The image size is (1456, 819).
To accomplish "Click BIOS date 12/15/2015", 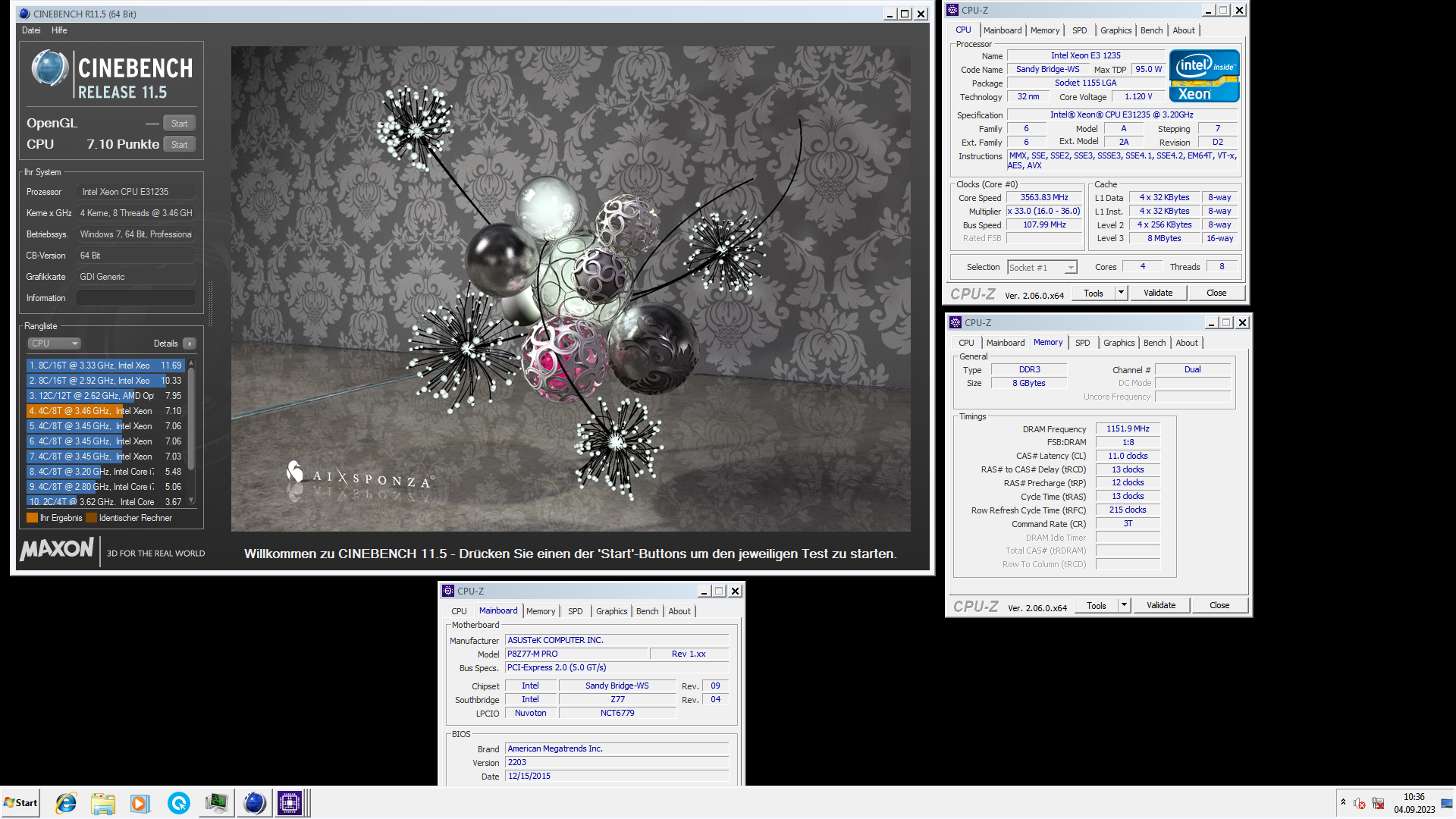I will (x=617, y=776).
